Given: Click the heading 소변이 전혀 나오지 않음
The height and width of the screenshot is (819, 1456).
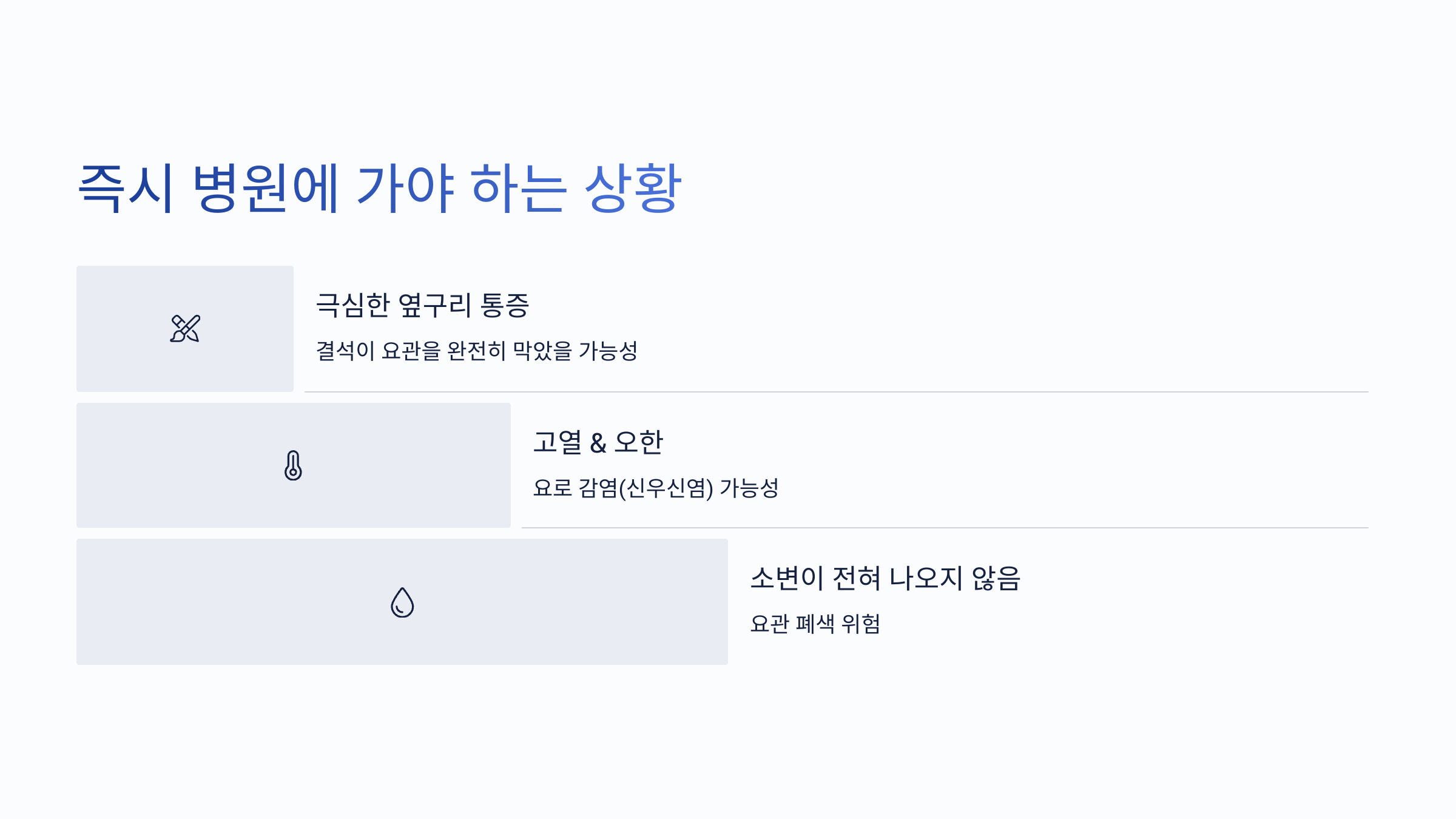Looking at the screenshot, I should click(886, 578).
